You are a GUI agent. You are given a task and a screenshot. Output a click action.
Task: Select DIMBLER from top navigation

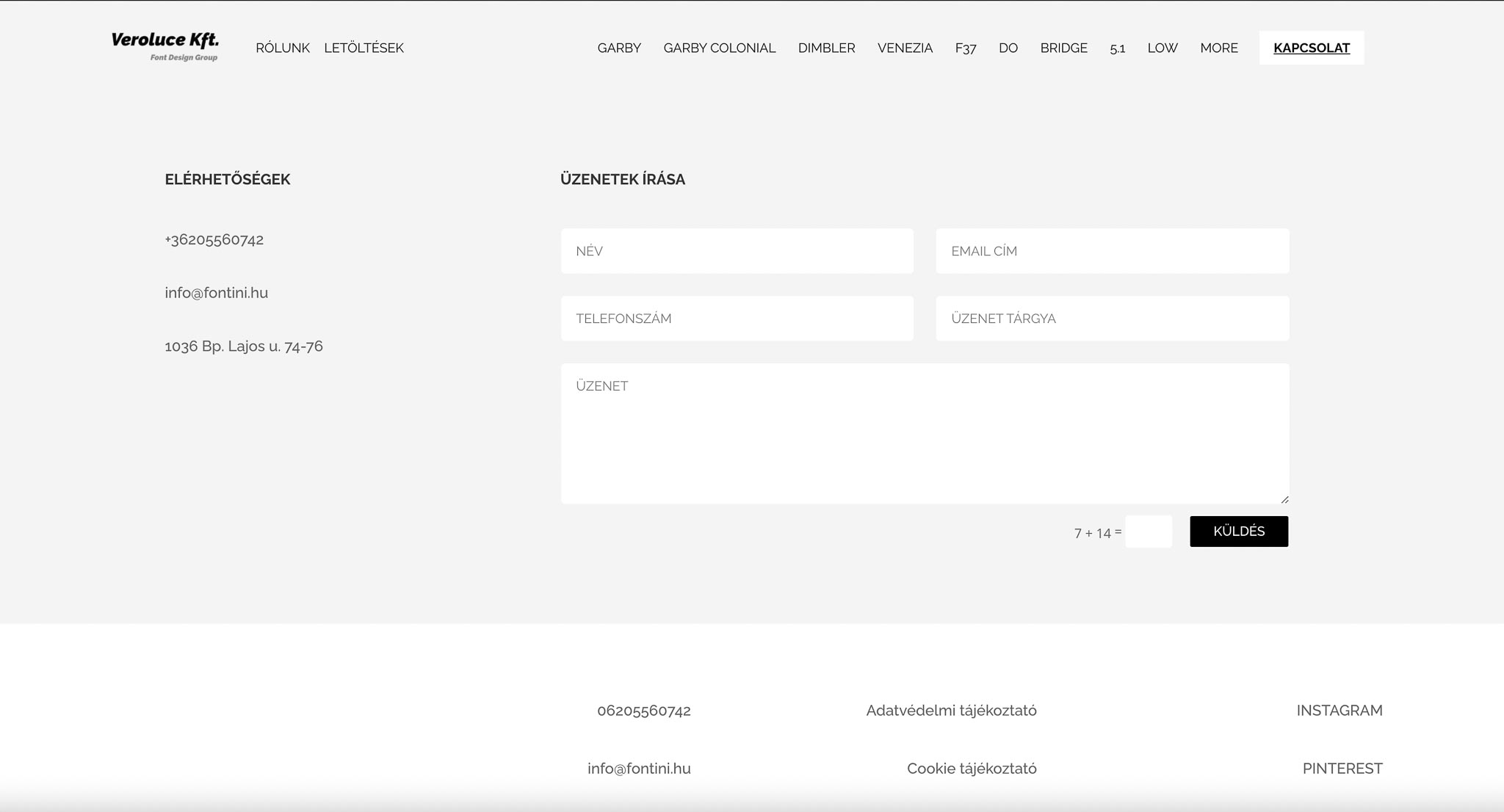(x=826, y=48)
